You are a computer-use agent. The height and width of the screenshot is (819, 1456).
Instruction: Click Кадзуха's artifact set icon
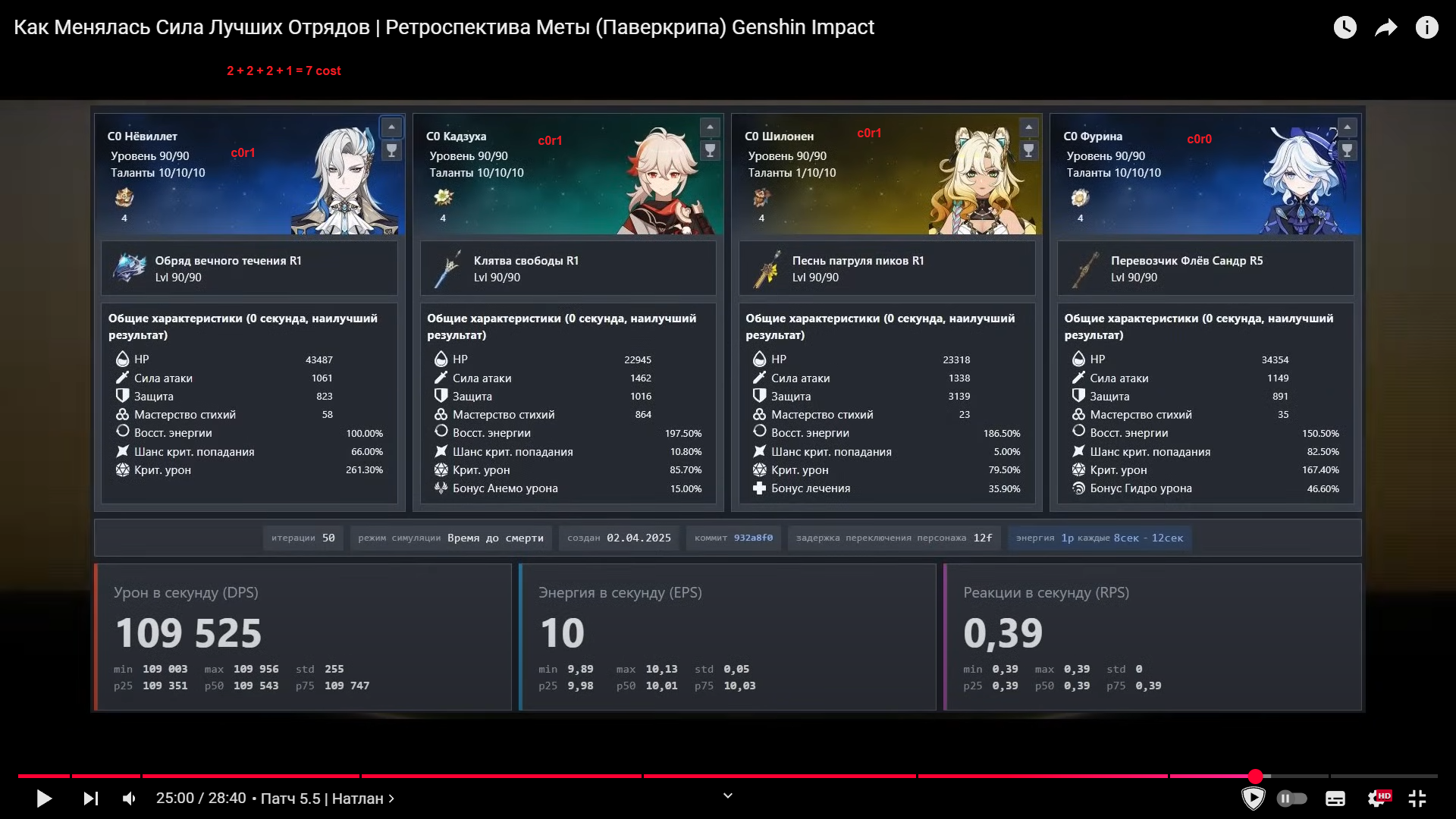(x=443, y=198)
